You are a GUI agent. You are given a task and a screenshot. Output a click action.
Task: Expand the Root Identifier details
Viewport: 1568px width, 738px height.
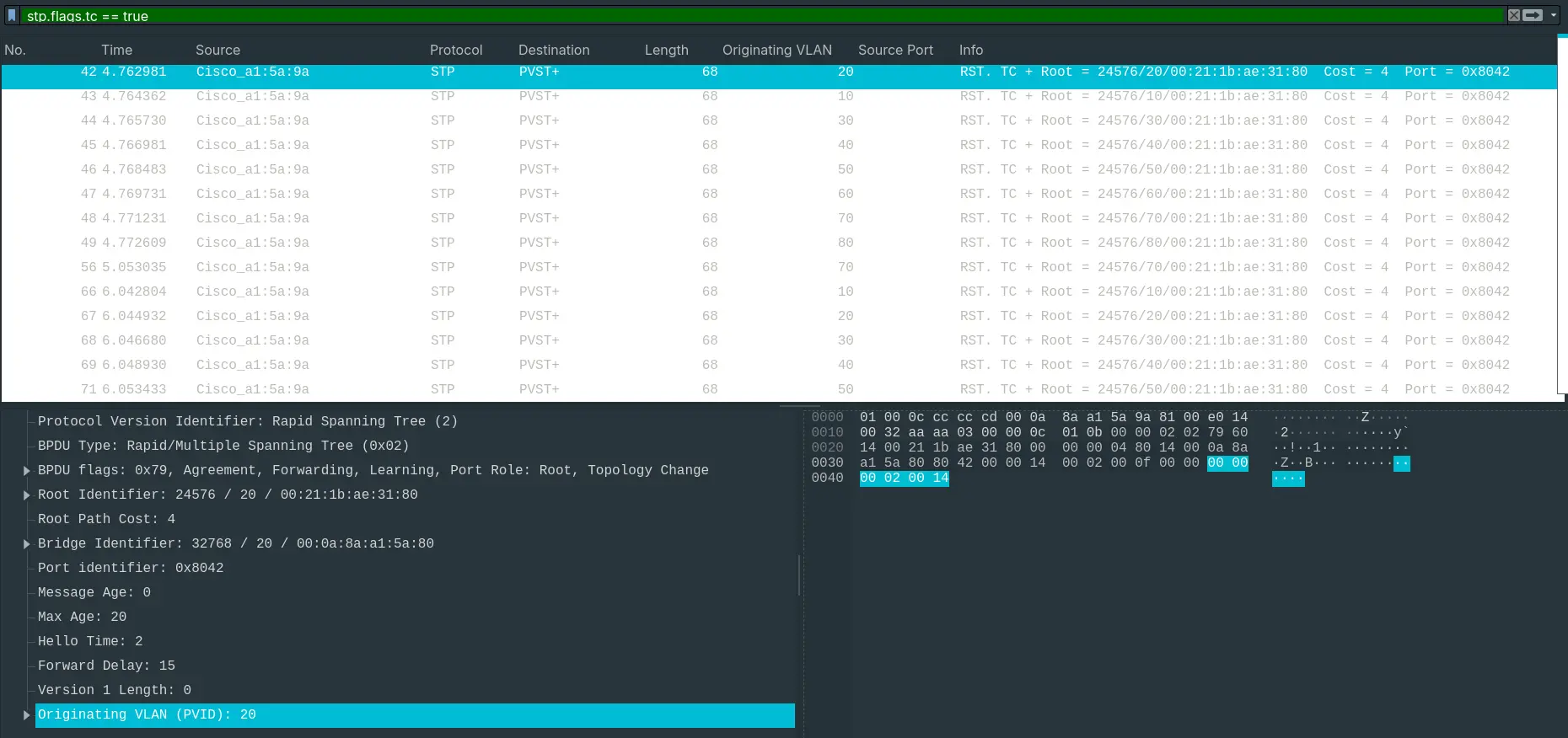[27, 495]
